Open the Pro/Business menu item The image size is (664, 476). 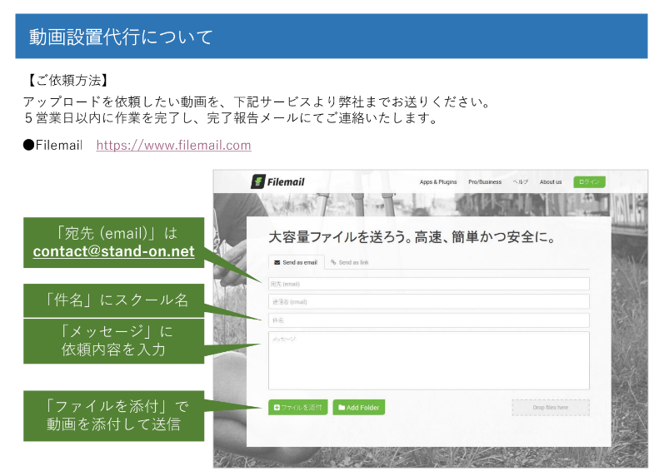(485, 182)
